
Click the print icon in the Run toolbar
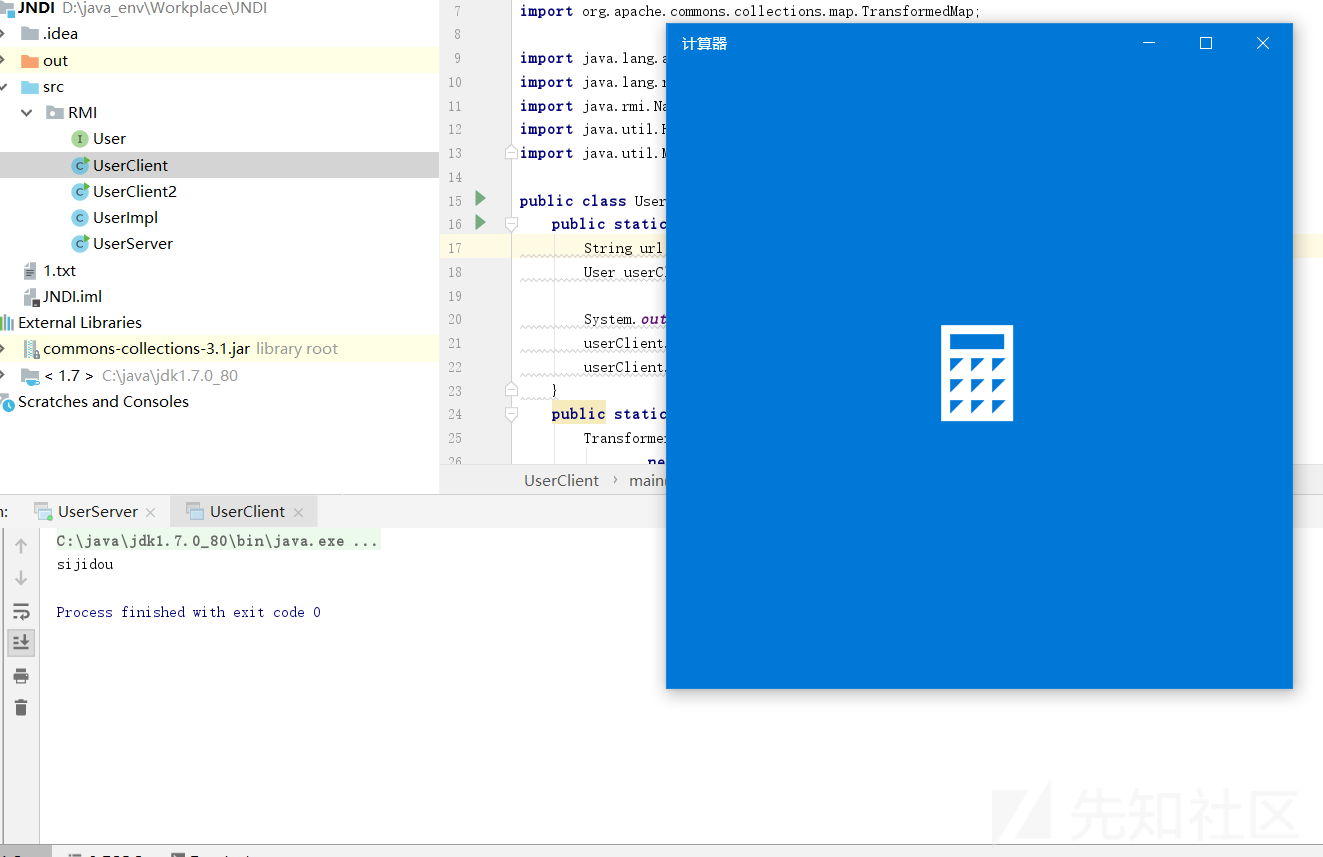21,677
